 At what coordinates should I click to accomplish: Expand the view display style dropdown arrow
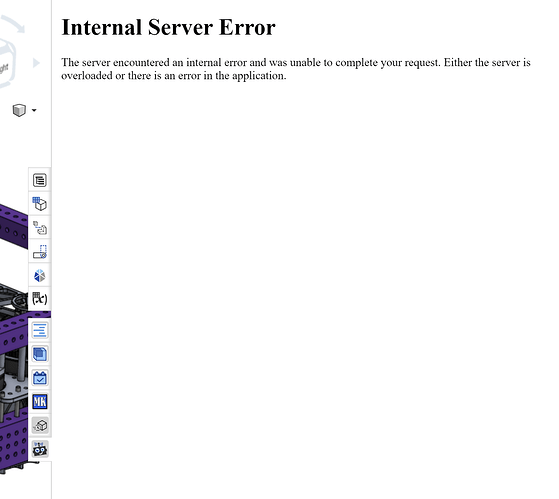pyautogui.click(x=34, y=110)
